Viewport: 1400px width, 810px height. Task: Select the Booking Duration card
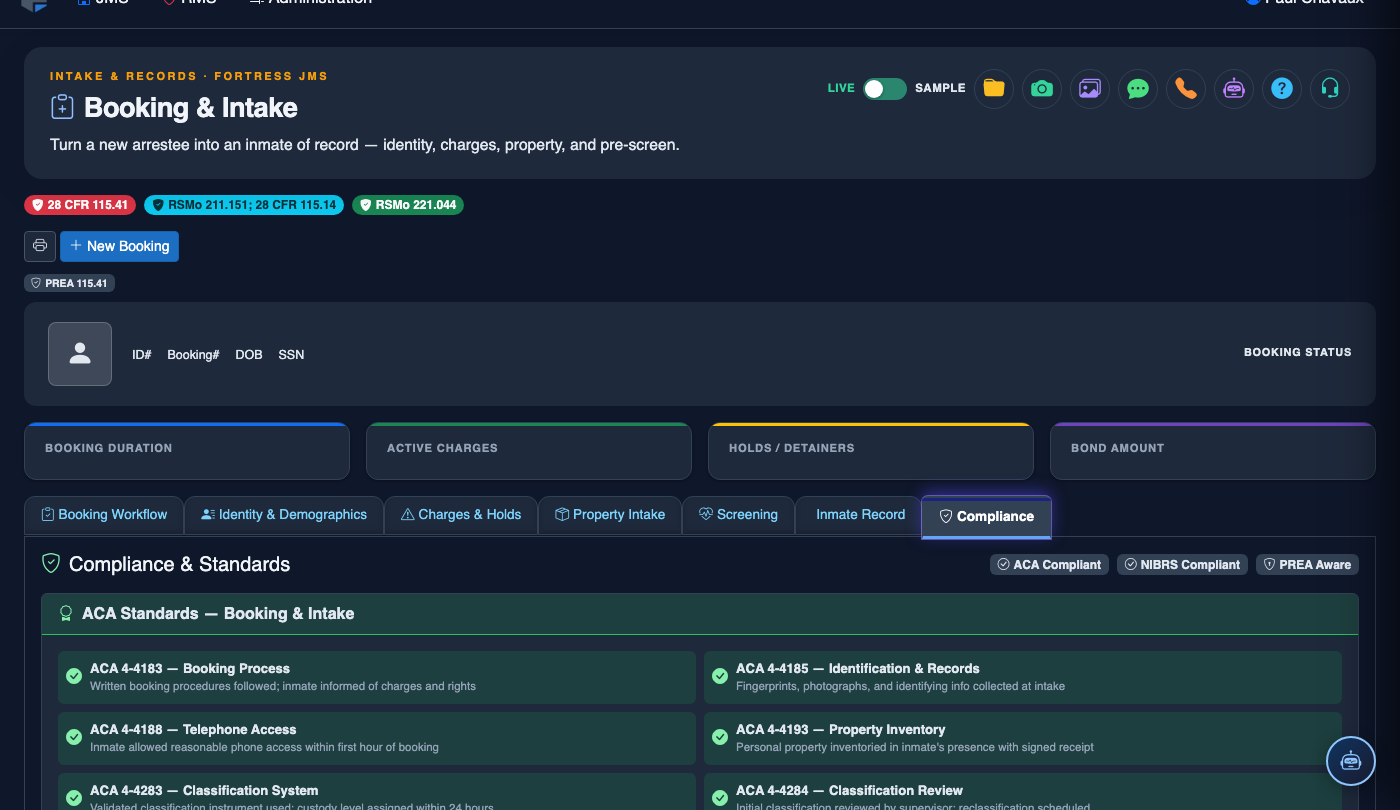click(x=187, y=451)
